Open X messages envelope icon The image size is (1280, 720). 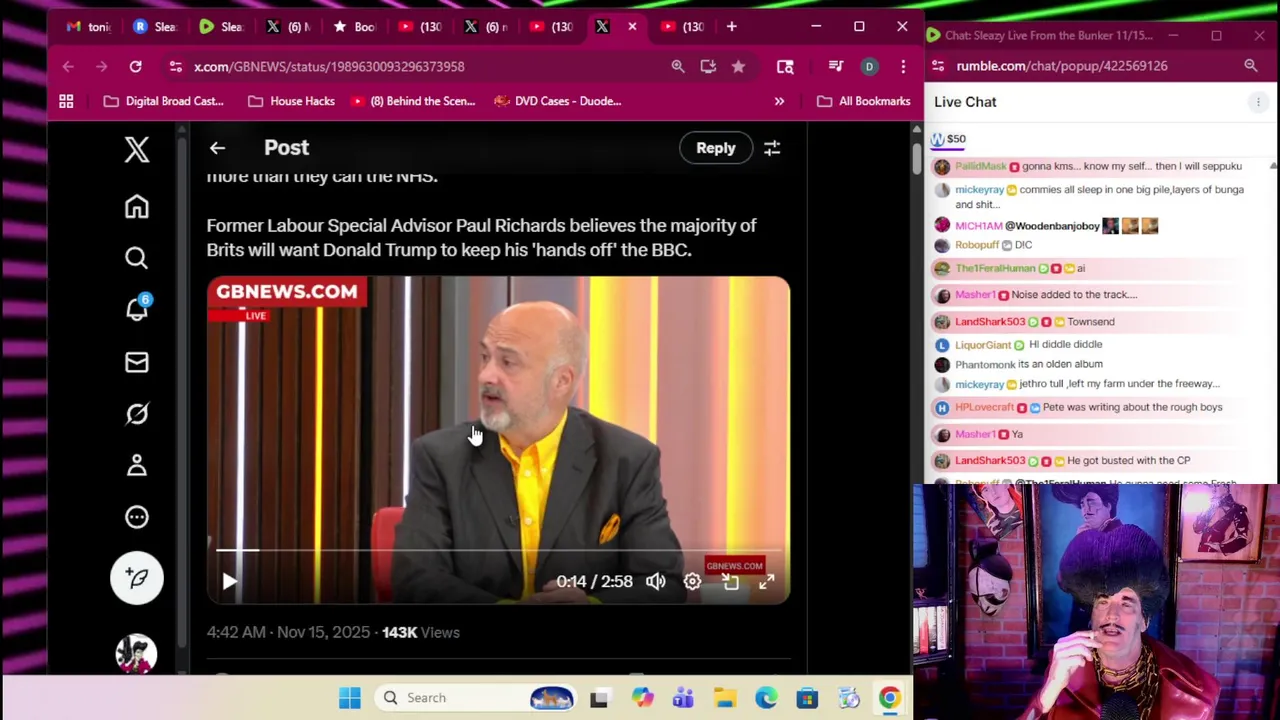click(137, 362)
